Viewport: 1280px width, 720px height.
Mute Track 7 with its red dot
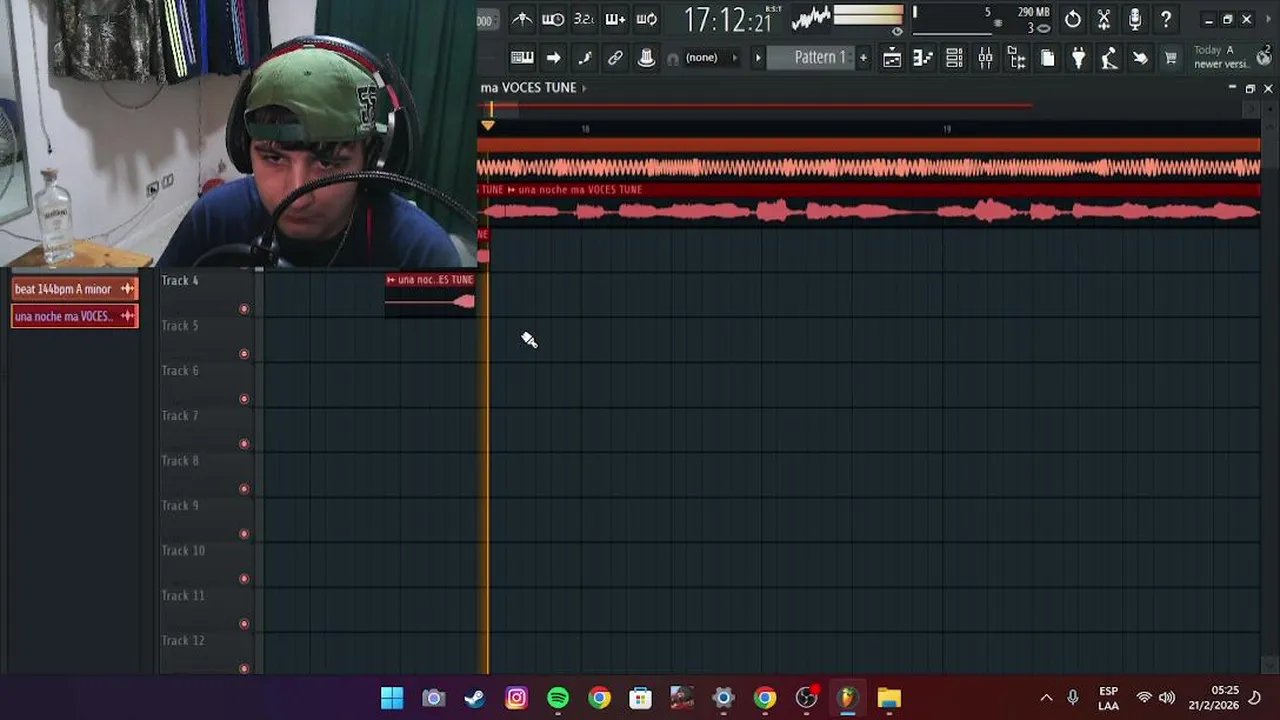point(244,444)
